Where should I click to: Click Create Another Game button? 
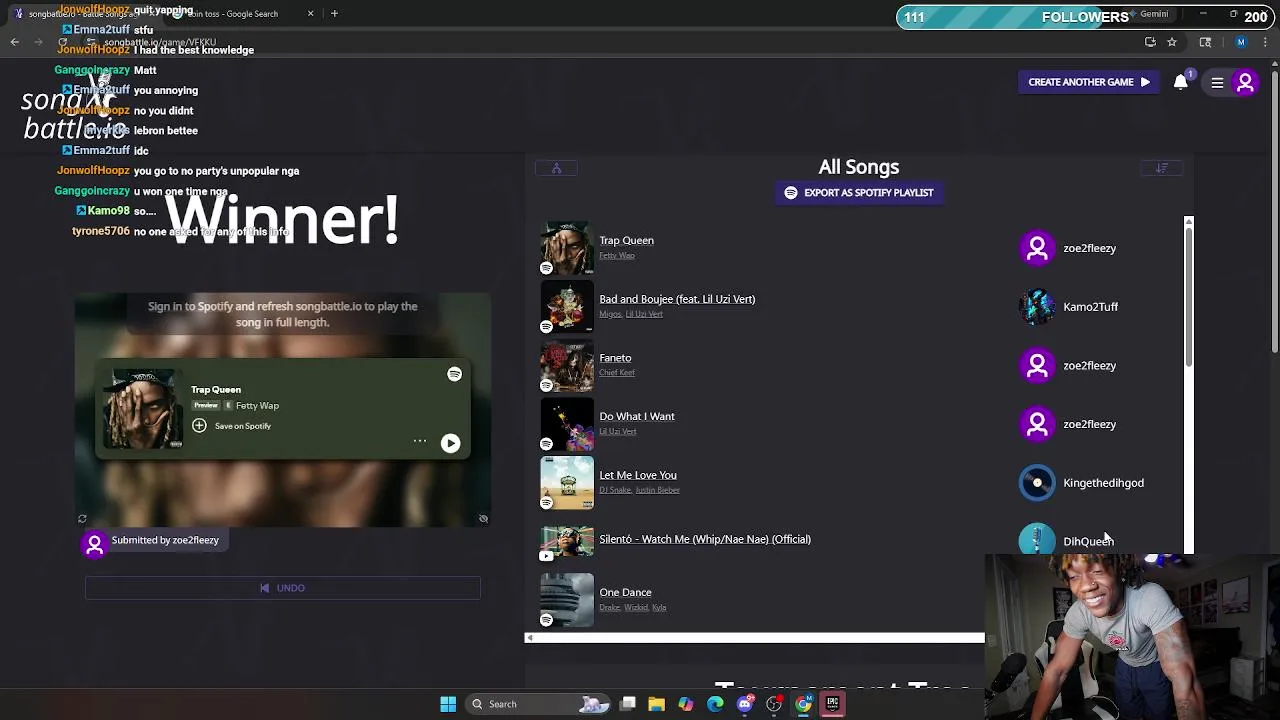(1088, 82)
